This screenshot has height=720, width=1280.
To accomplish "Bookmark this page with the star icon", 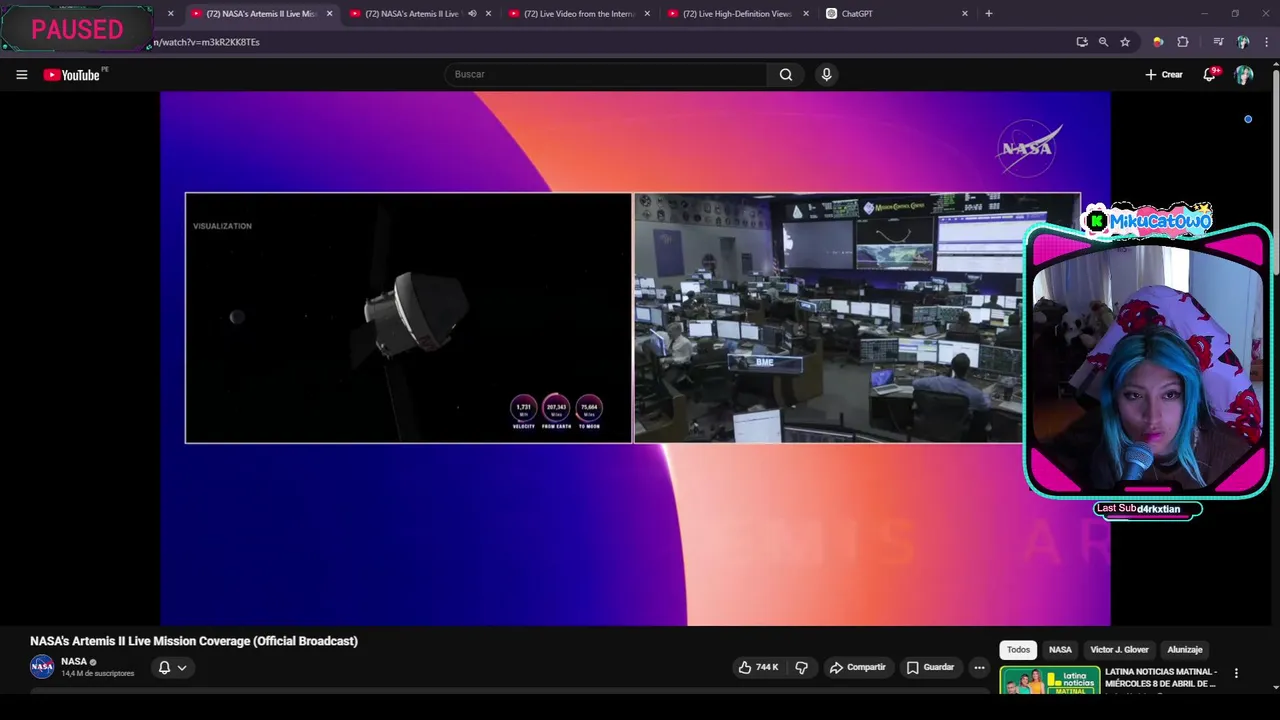I will pos(1125,42).
